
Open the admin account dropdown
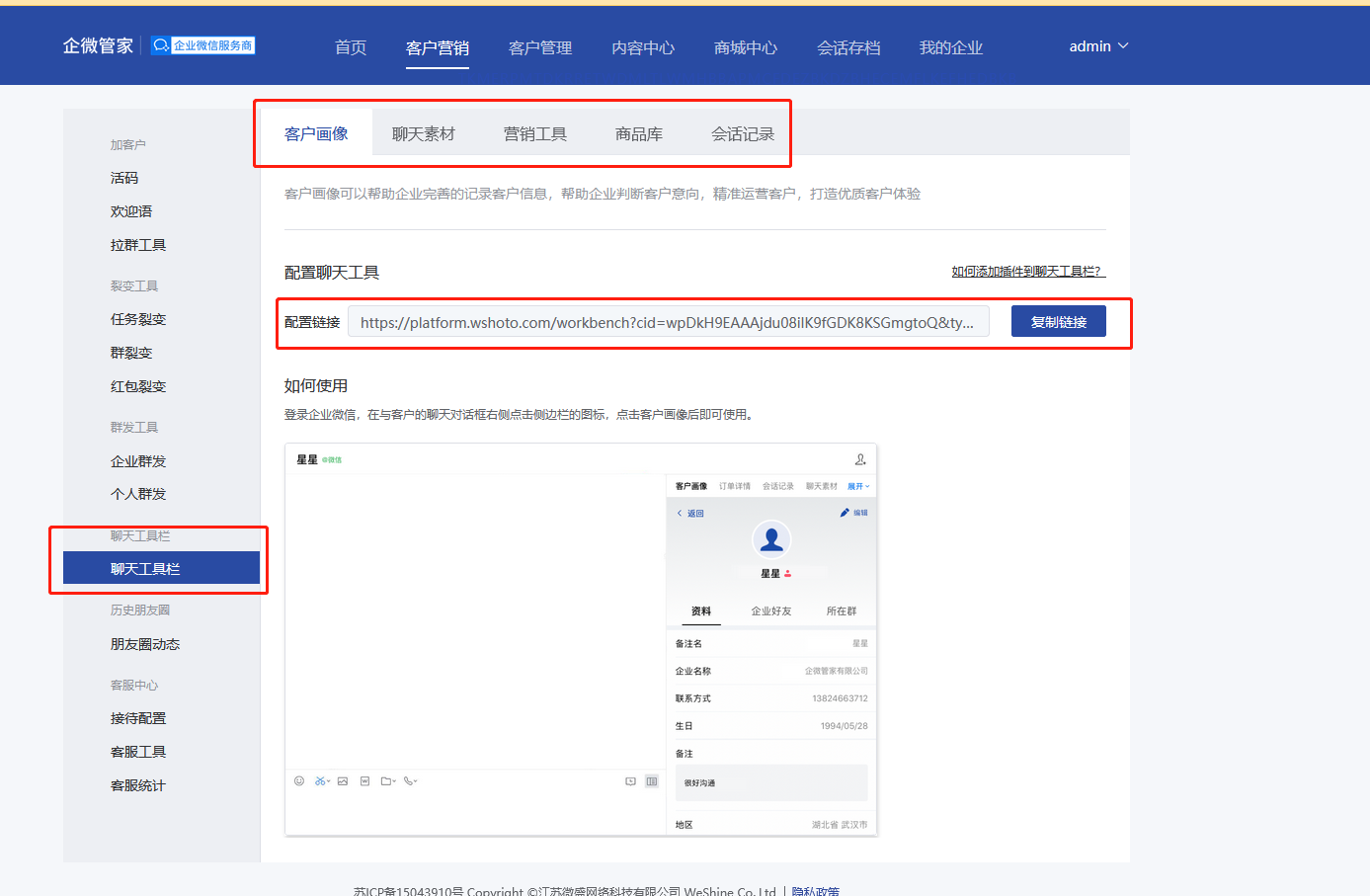point(1098,46)
